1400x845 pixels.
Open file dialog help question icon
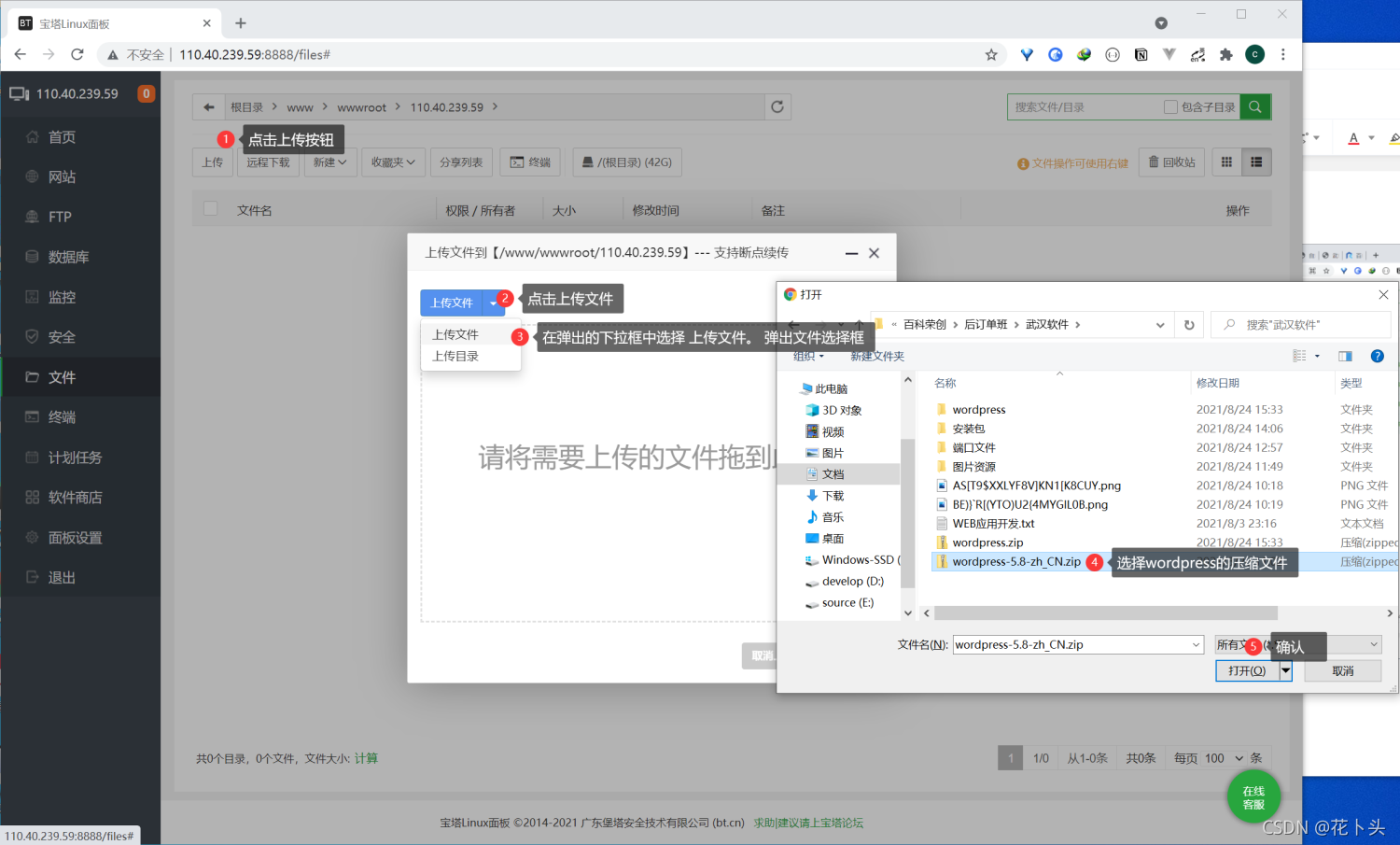pos(1377,356)
